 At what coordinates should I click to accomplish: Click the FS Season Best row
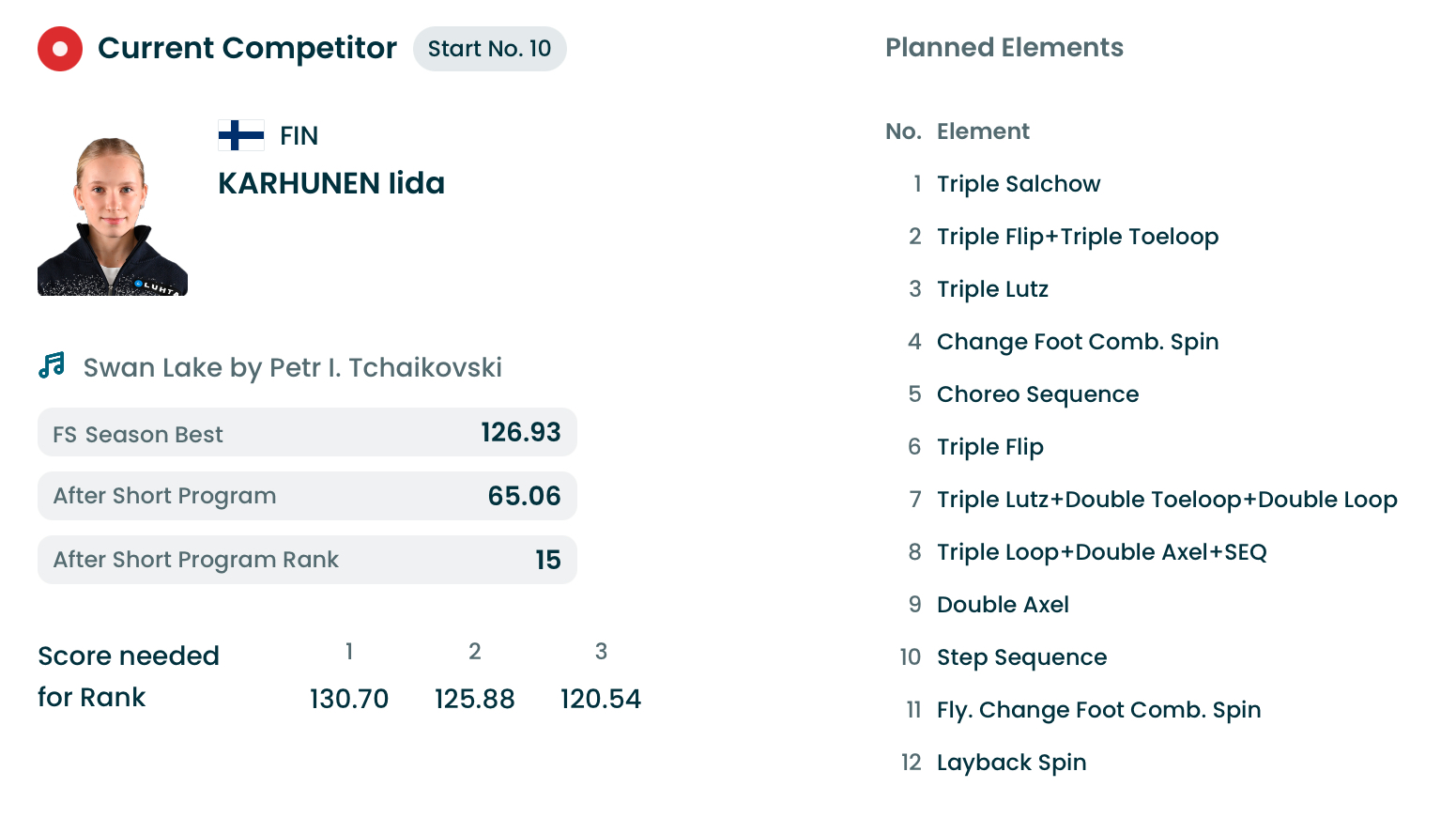coord(307,433)
